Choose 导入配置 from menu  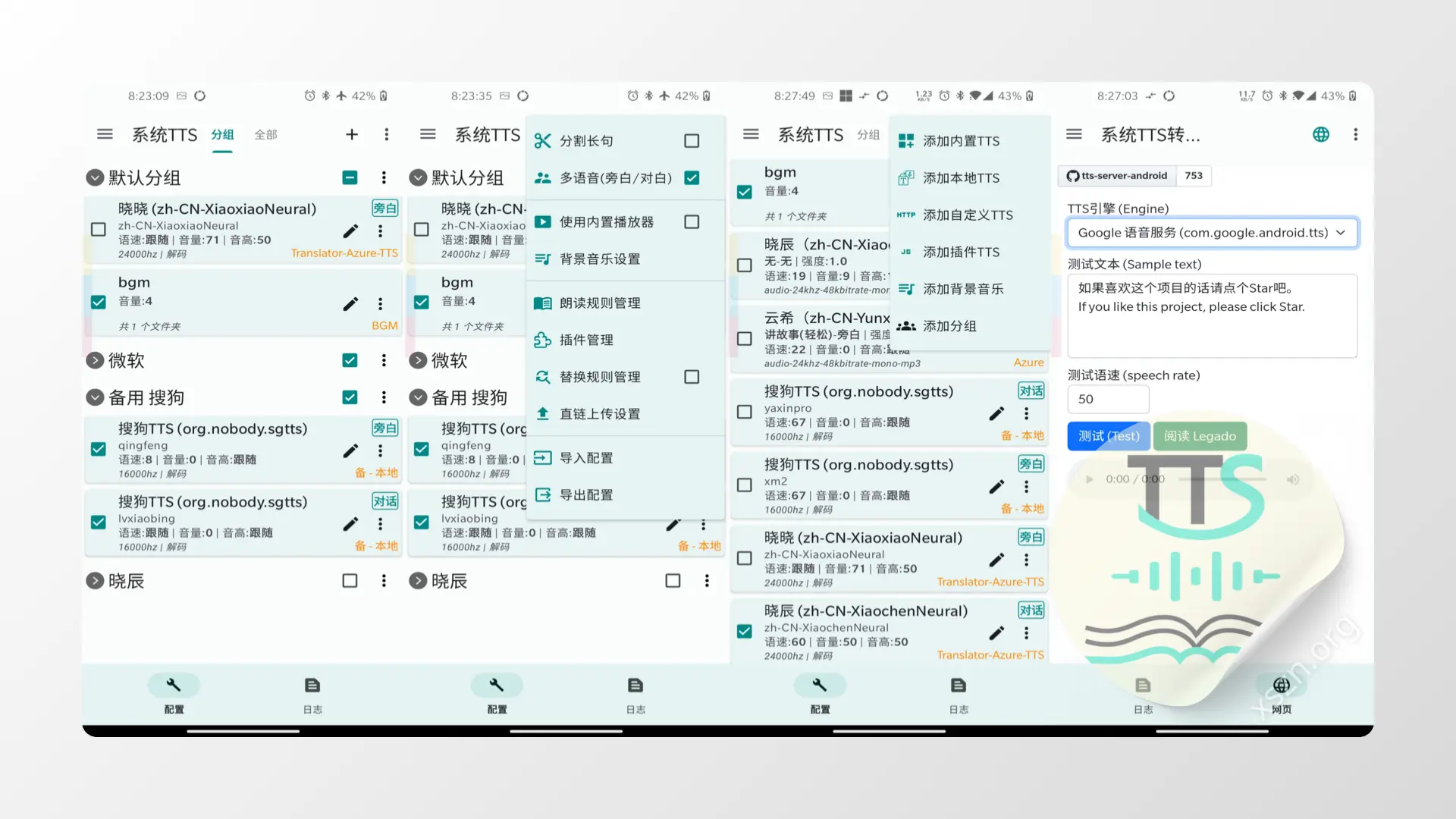[626, 458]
